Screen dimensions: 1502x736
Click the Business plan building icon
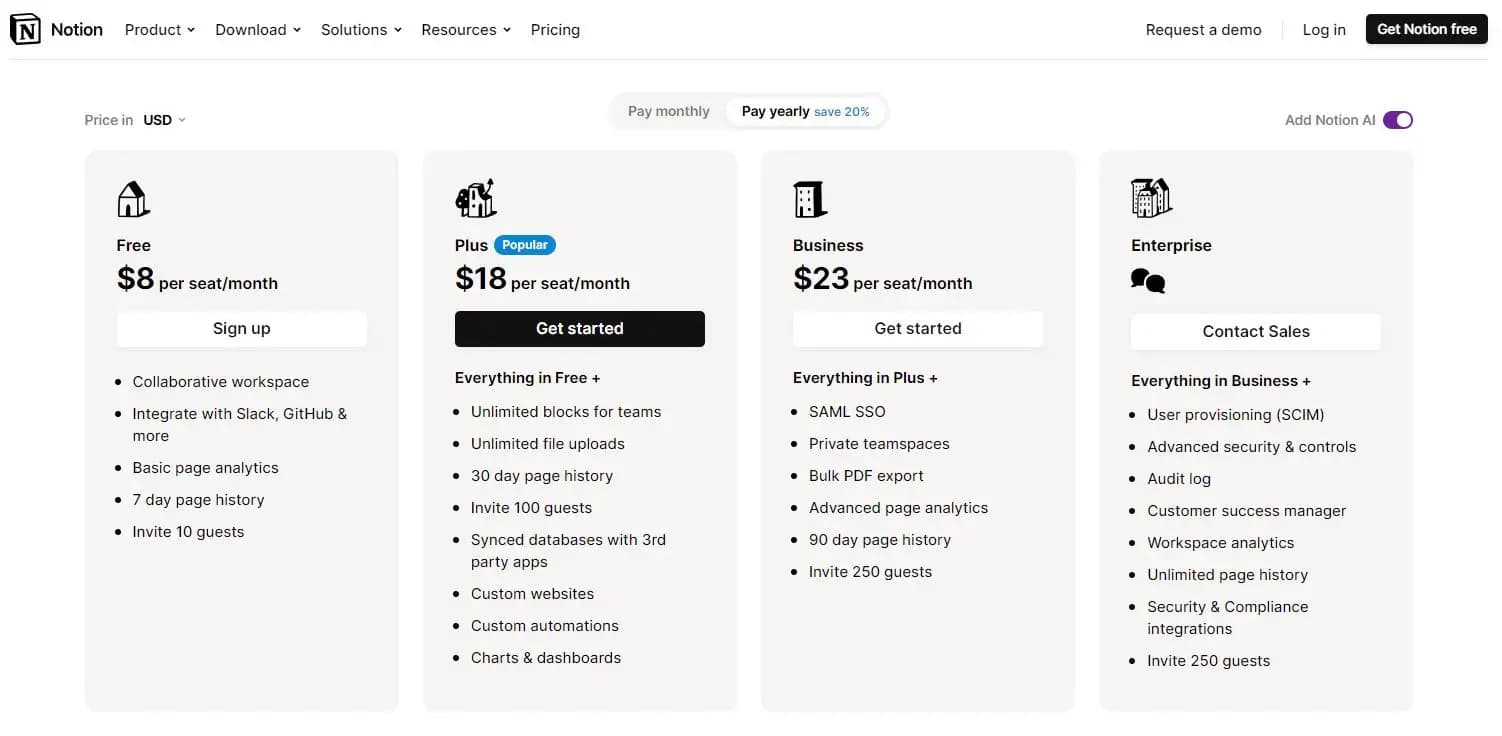click(810, 199)
